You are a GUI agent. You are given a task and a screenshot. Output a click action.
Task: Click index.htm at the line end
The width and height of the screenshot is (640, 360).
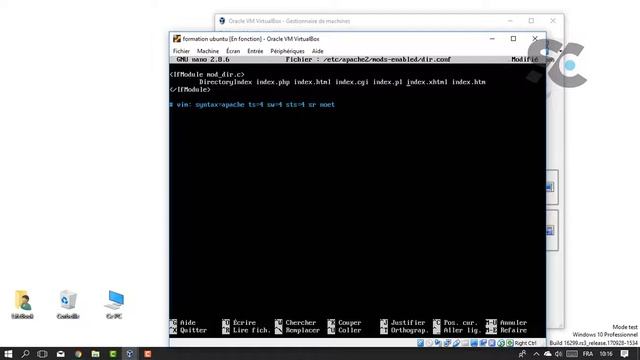(x=469, y=82)
